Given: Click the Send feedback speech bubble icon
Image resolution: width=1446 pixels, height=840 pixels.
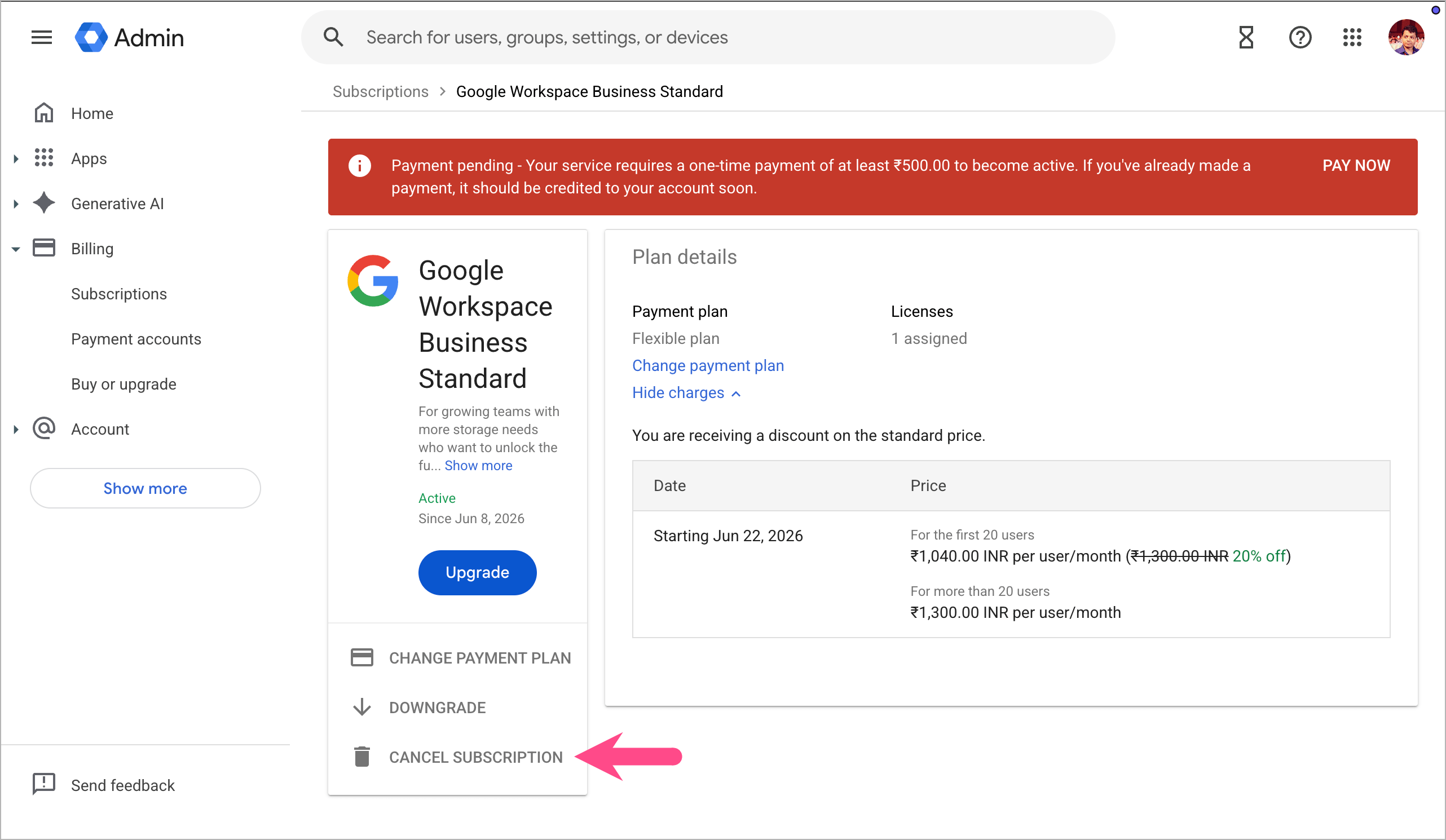Looking at the screenshot, I should [x=44, y=784].
